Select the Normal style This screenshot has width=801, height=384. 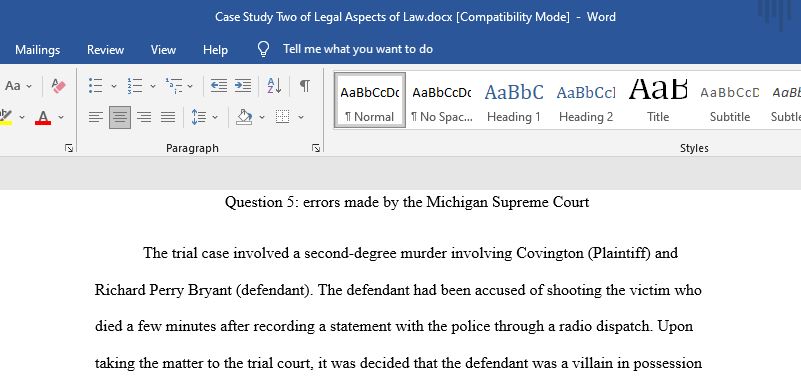pyautogui.click(x=370, y=100)
